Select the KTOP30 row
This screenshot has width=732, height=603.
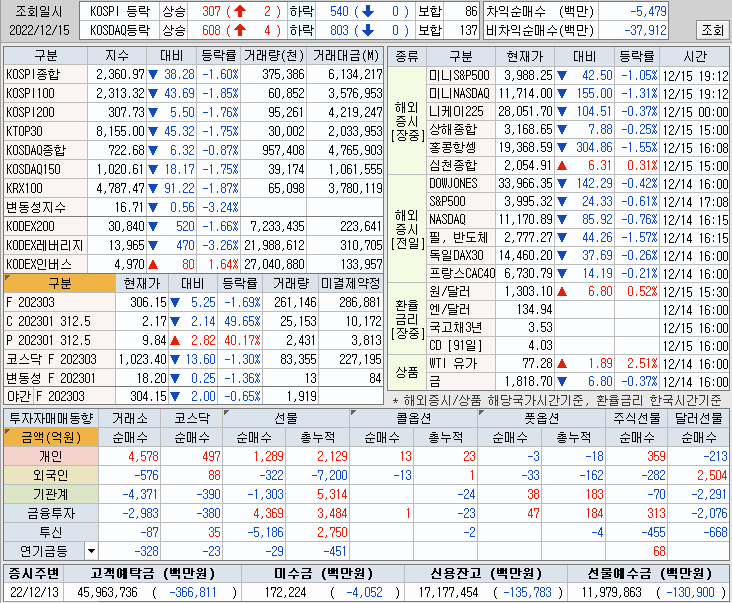pyautogui.click(x=194, y=131)
